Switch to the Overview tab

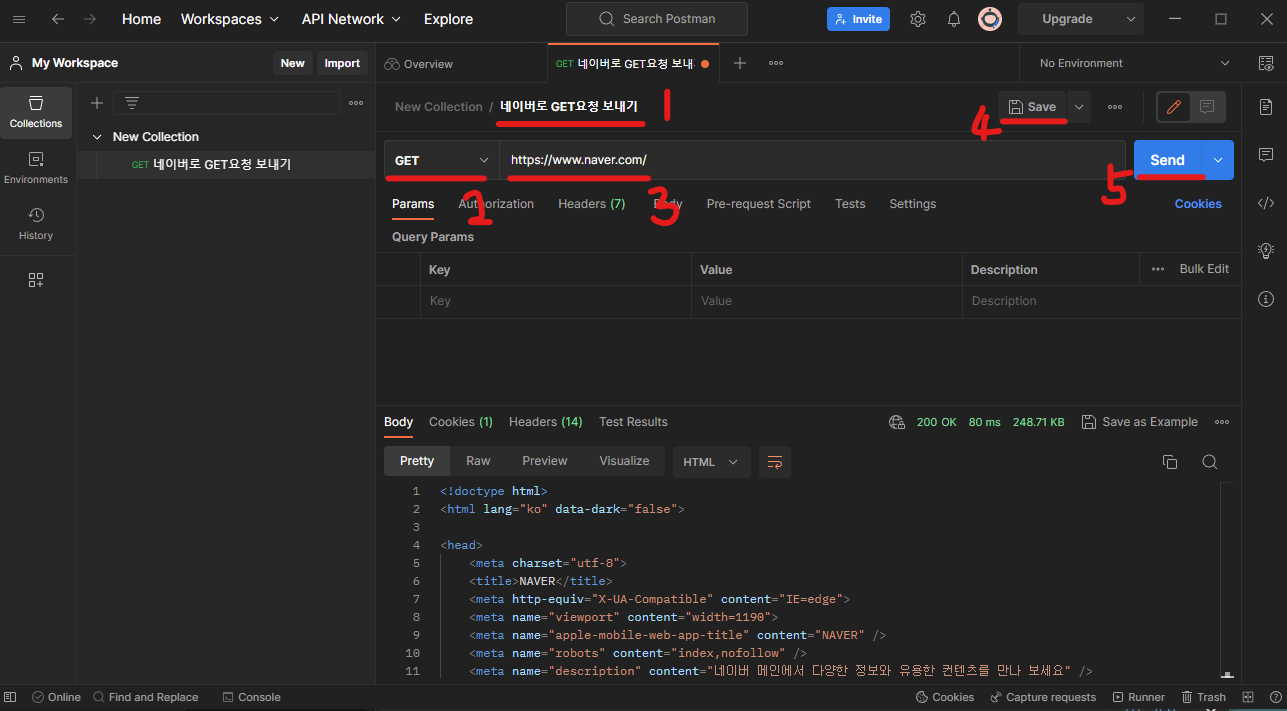coord(419,63)
